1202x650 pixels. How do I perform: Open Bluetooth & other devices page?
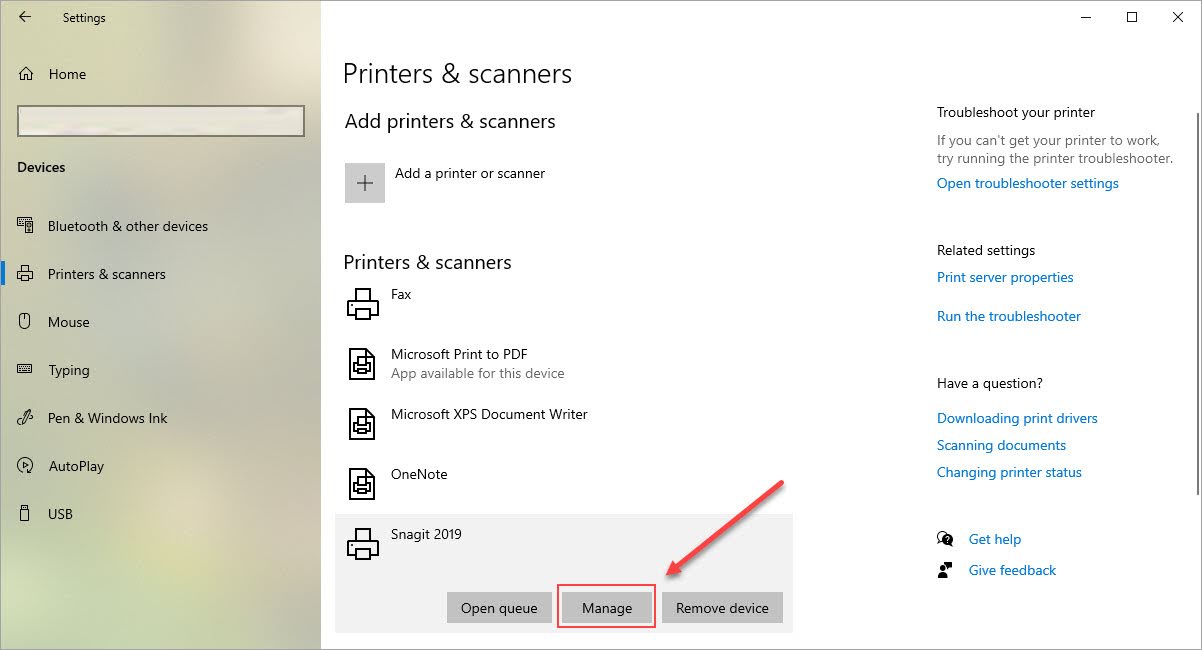pyautogui.click(x=127, y=226)
